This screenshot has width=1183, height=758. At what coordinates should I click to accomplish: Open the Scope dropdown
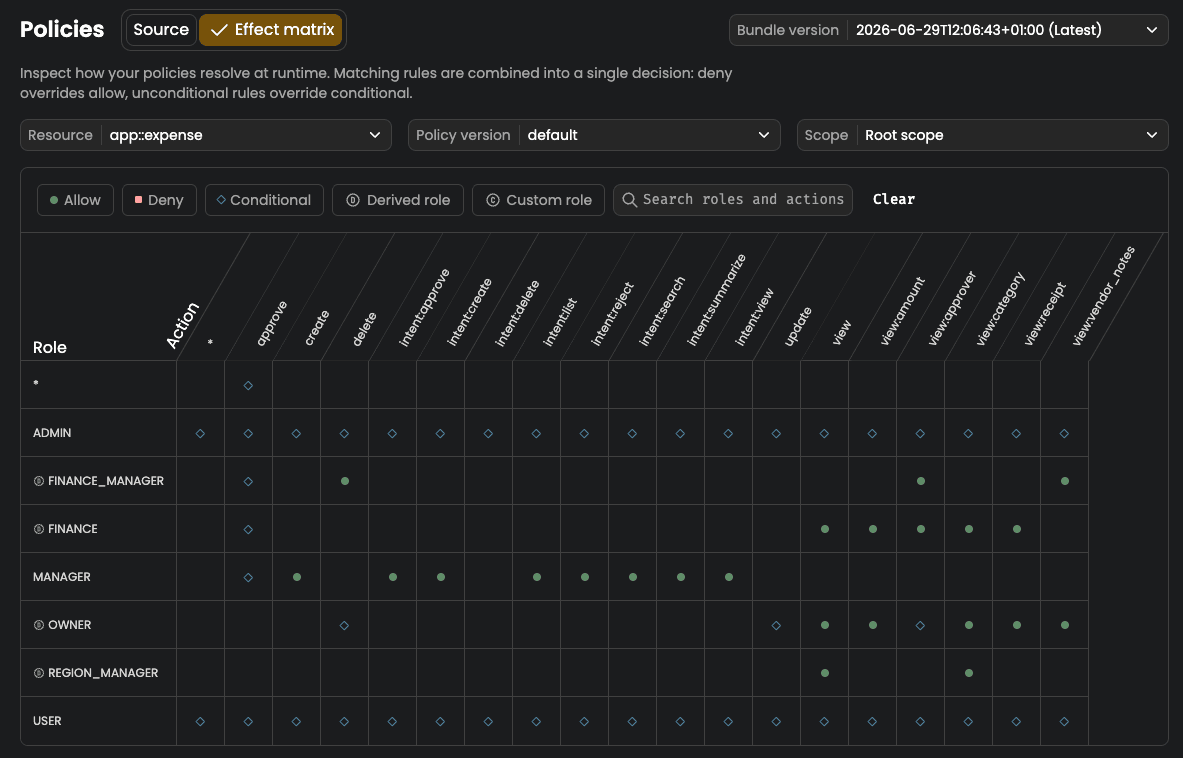pyautogui.click(x=982, y=135)
